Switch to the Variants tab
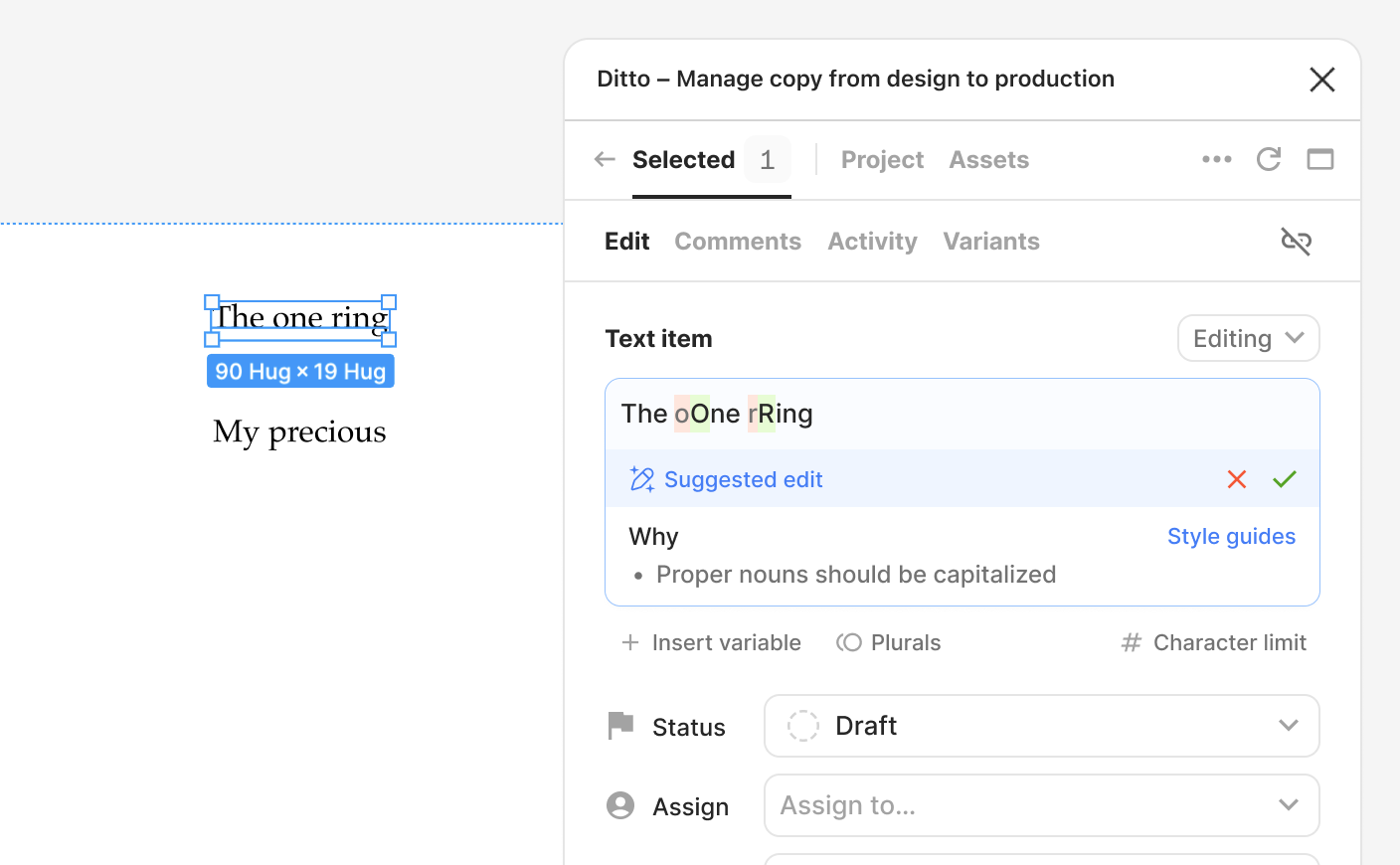This screenshot has width=1400, height=865. coord(991,242)
